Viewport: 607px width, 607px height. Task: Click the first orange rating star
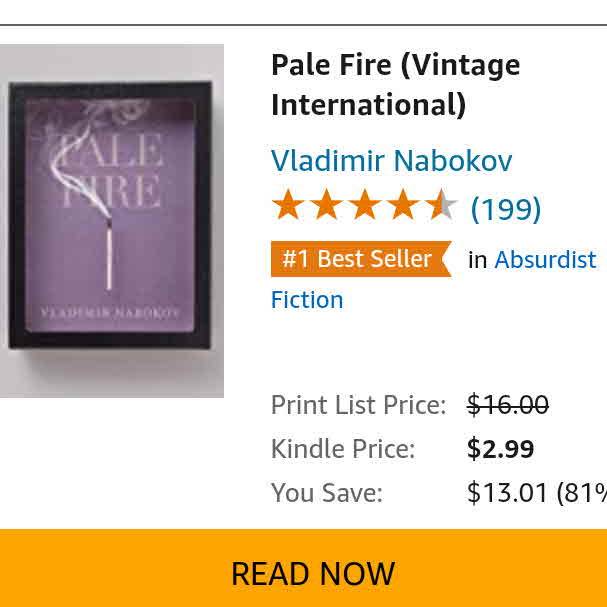[288, 205]
